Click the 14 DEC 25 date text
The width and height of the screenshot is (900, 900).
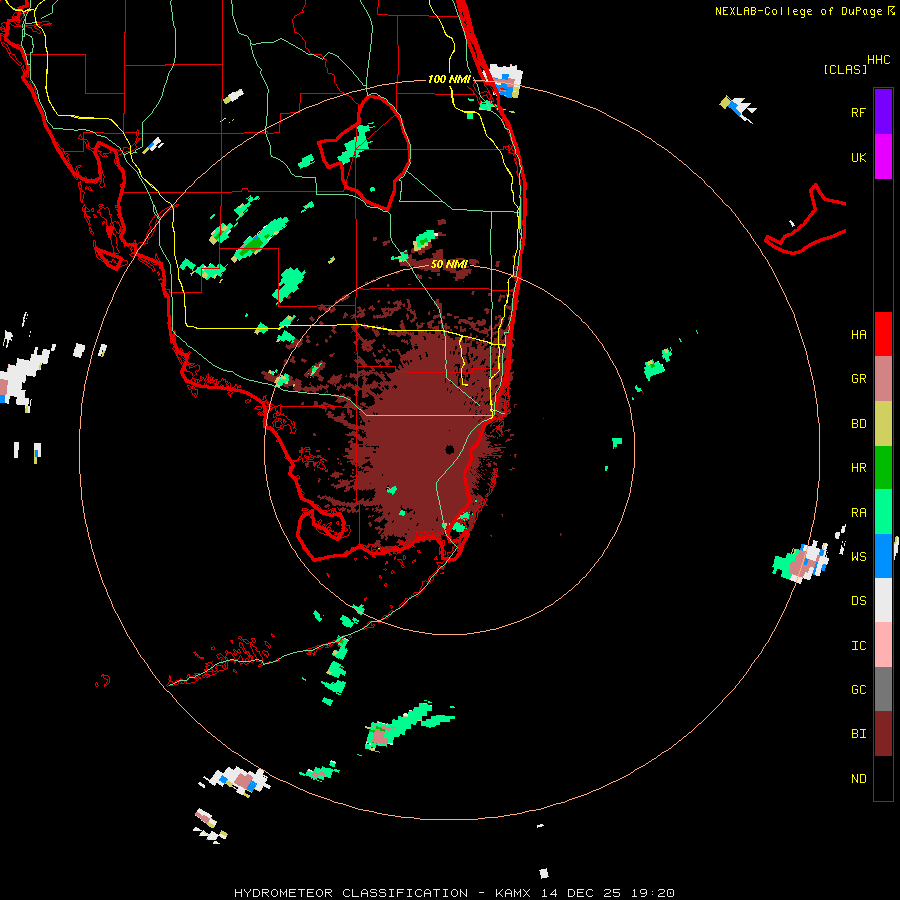[581, 893]
